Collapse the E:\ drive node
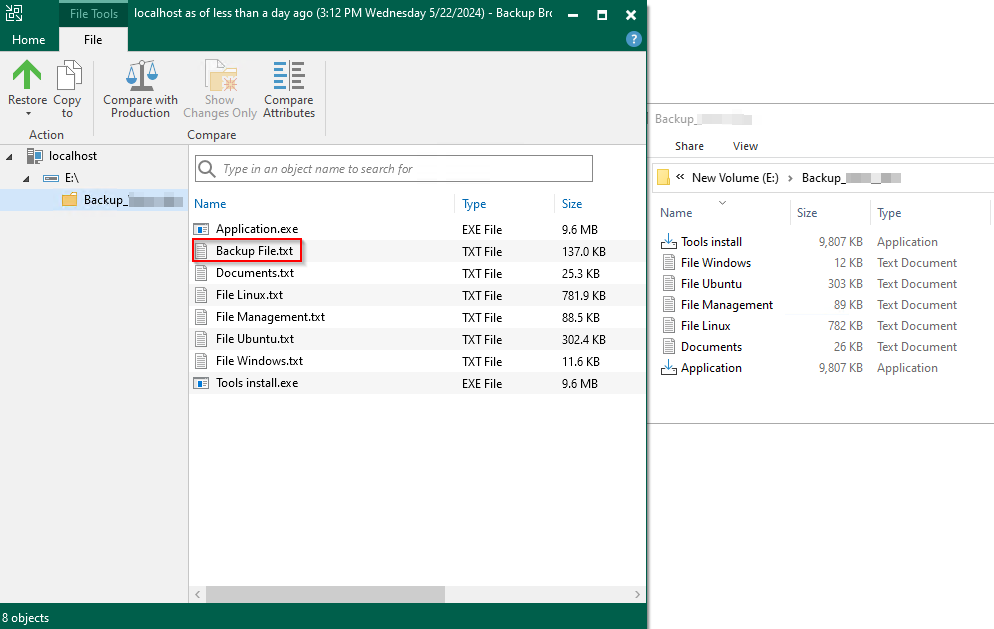The image size is (994, 629). pos(29,178)
